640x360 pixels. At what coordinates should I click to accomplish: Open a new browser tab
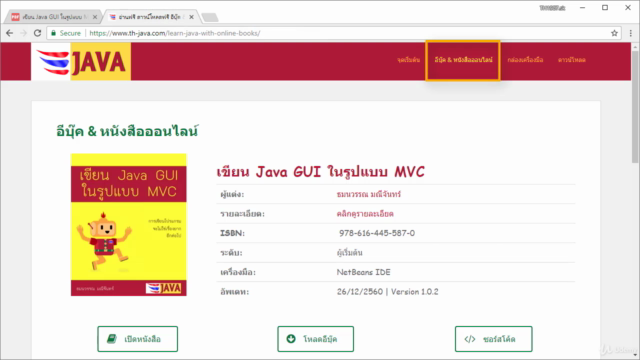pyautogui.click(x=210, y=18)
